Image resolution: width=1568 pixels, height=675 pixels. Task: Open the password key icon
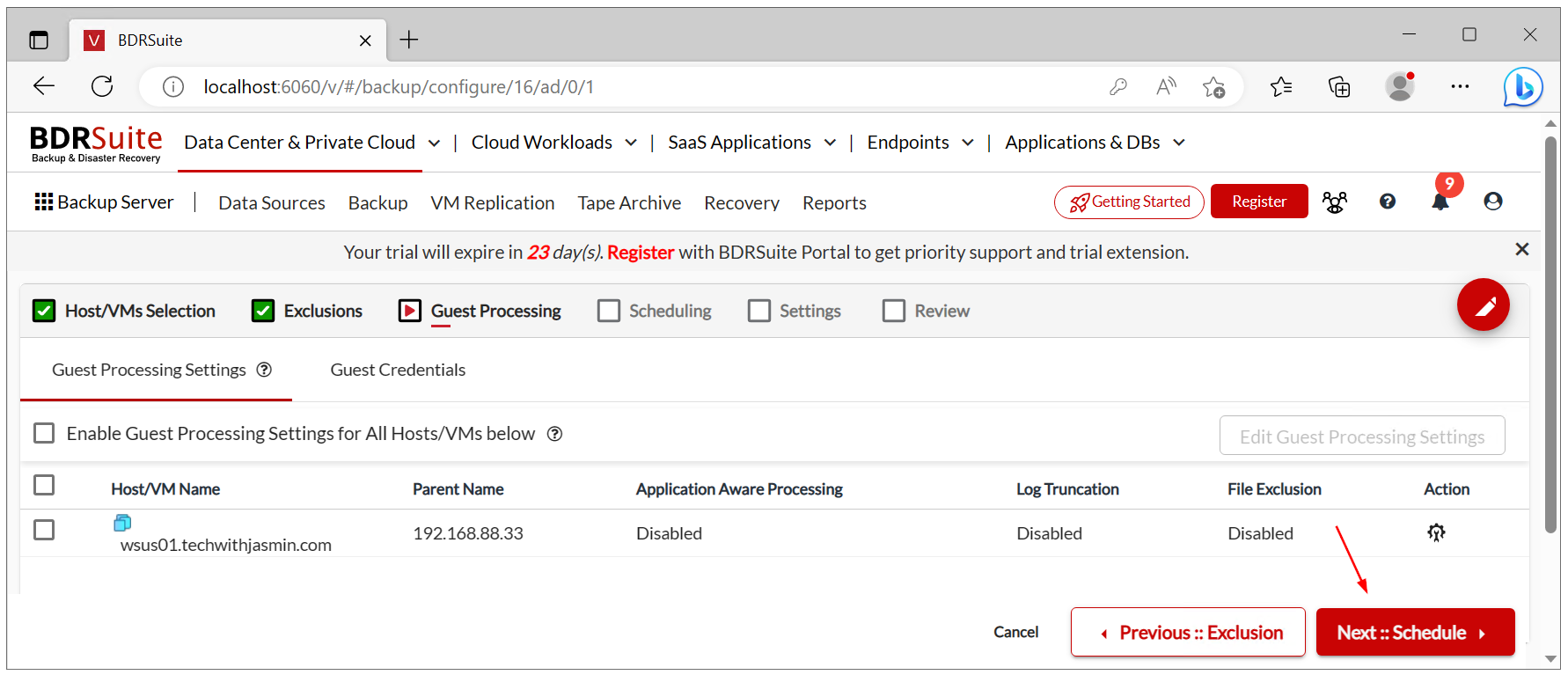click(x=1117, y=86)
